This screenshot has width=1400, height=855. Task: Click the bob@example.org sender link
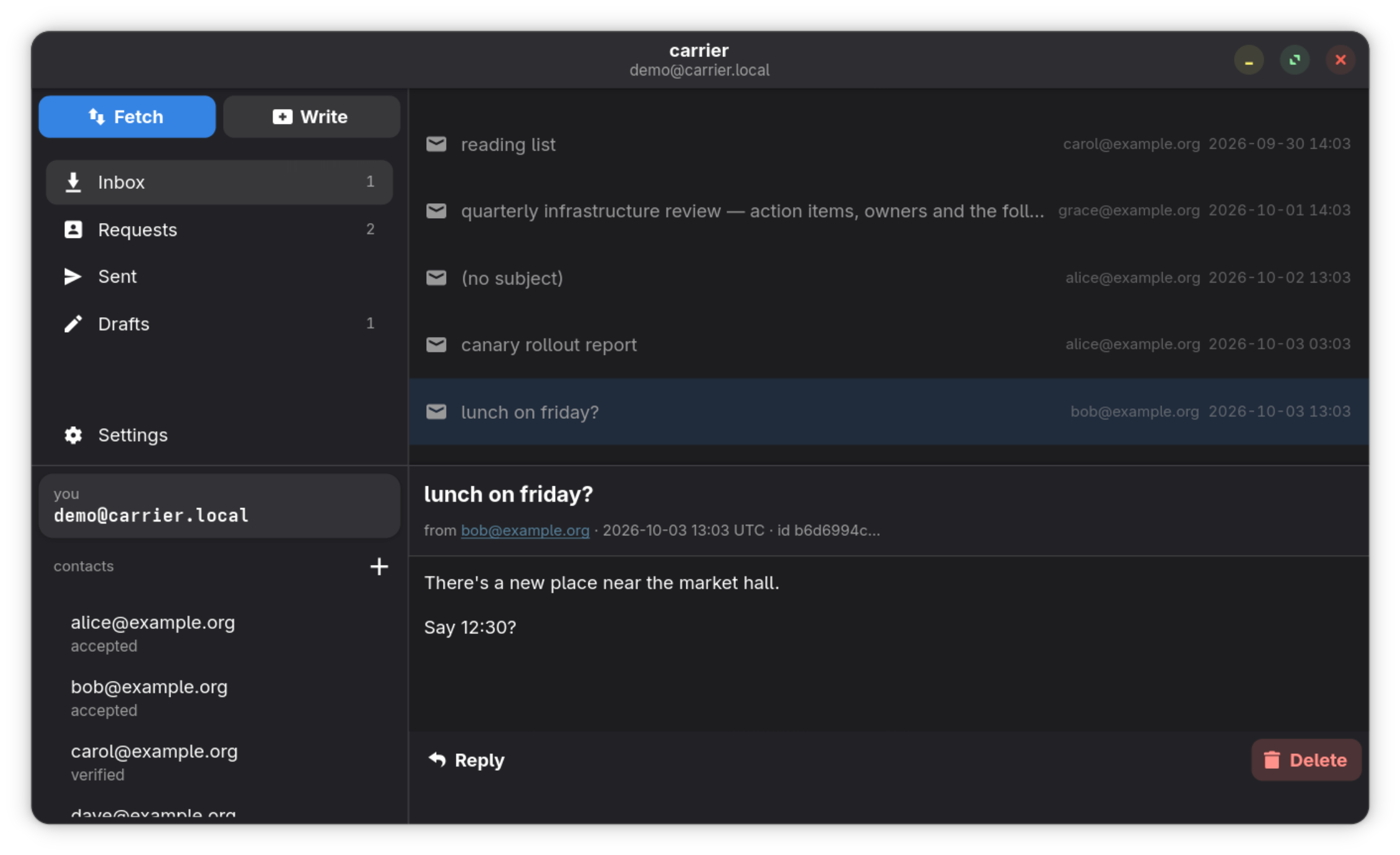tap(525, 530)
